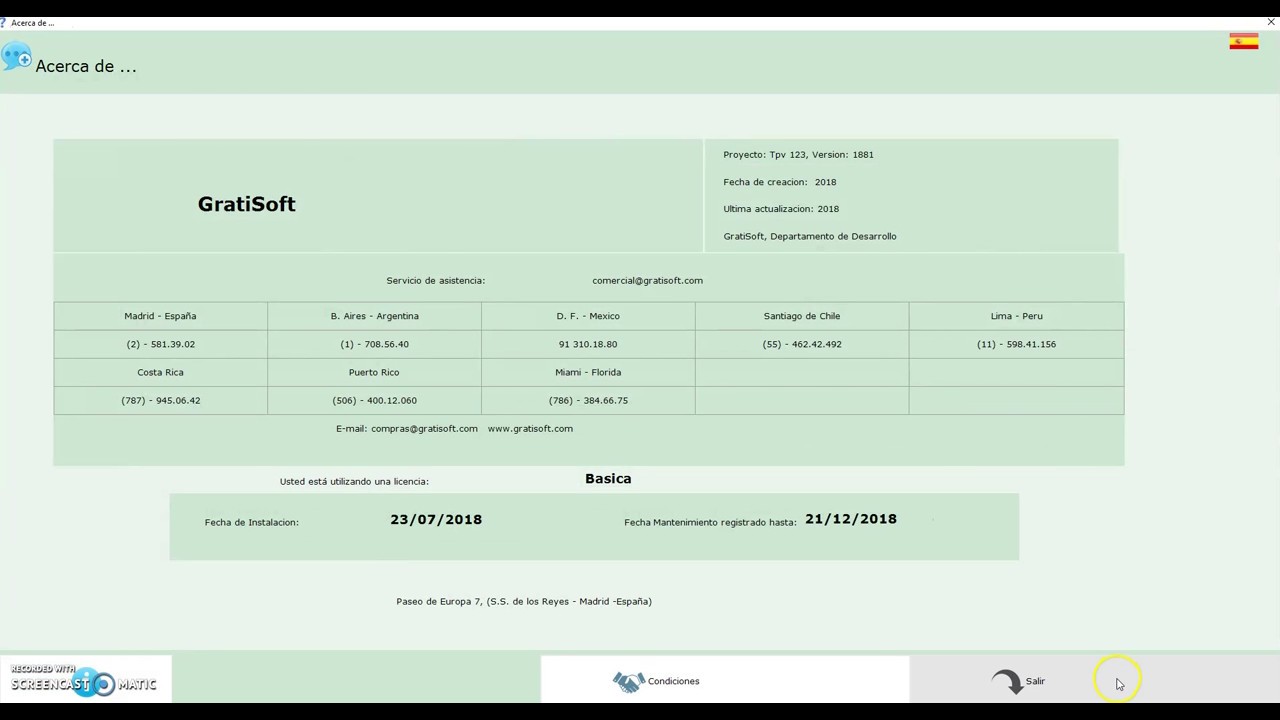Image resolution: width=1280 pixels, height=720 pixels.
Task: Select the B. Aires - Argentina cell
Action: [x=374, y=316]
